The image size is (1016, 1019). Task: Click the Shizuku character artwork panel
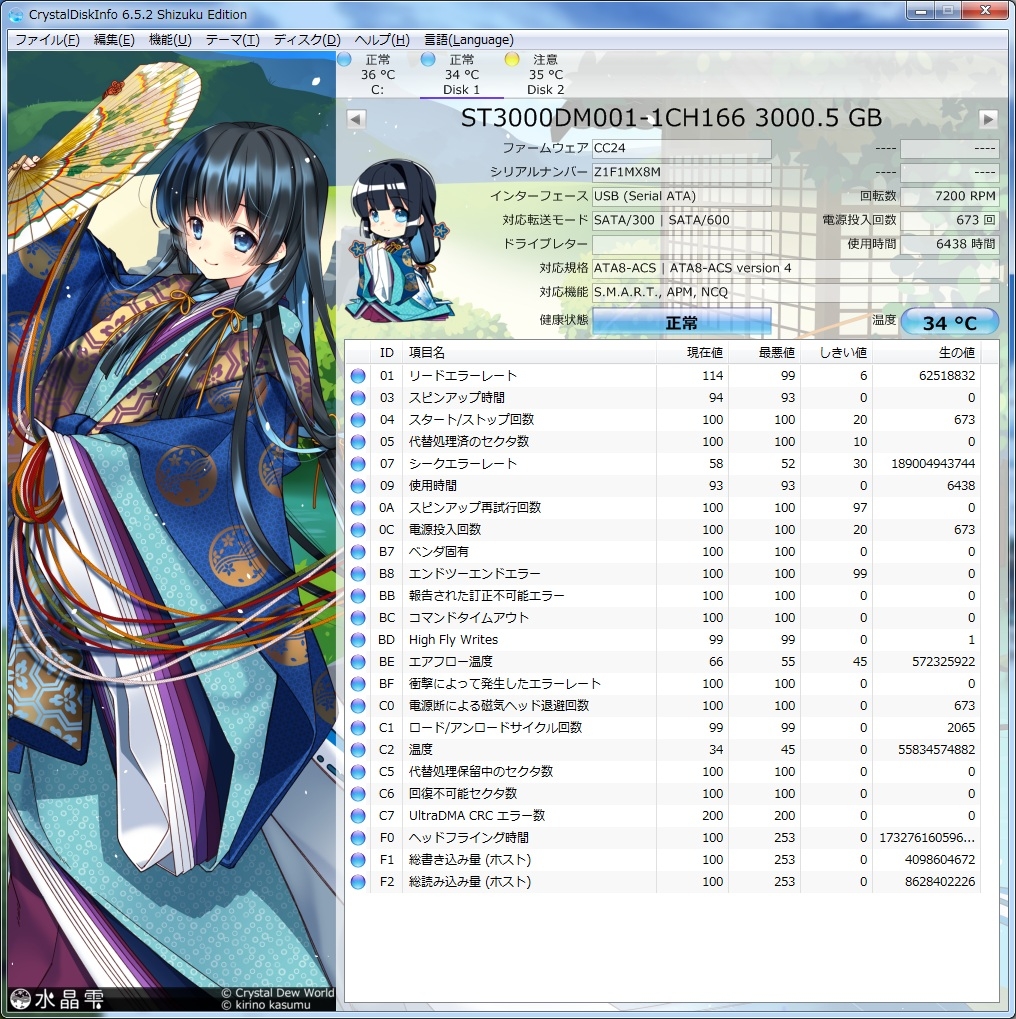(172, 532)
